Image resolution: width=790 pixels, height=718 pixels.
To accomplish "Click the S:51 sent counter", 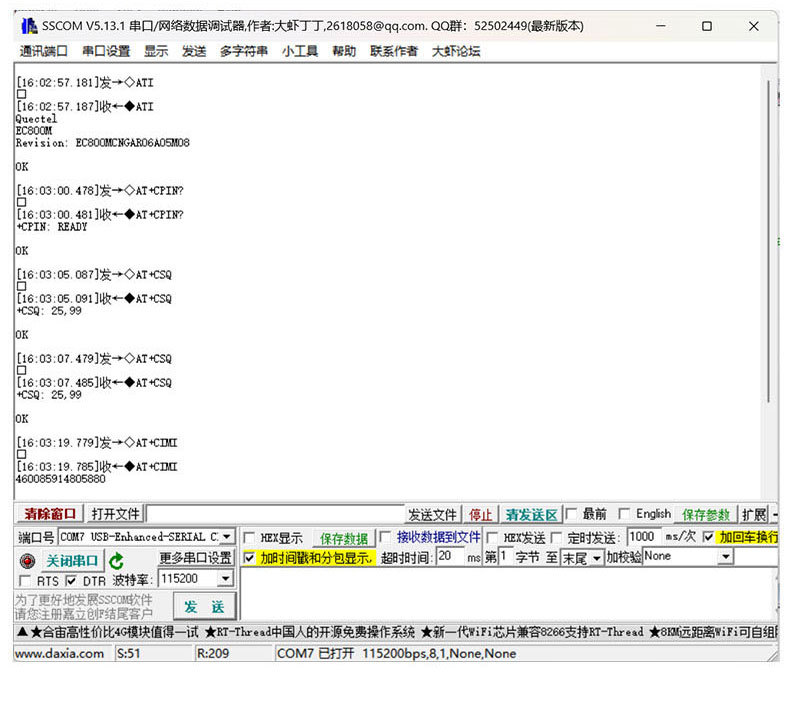I will coord(128,654).
